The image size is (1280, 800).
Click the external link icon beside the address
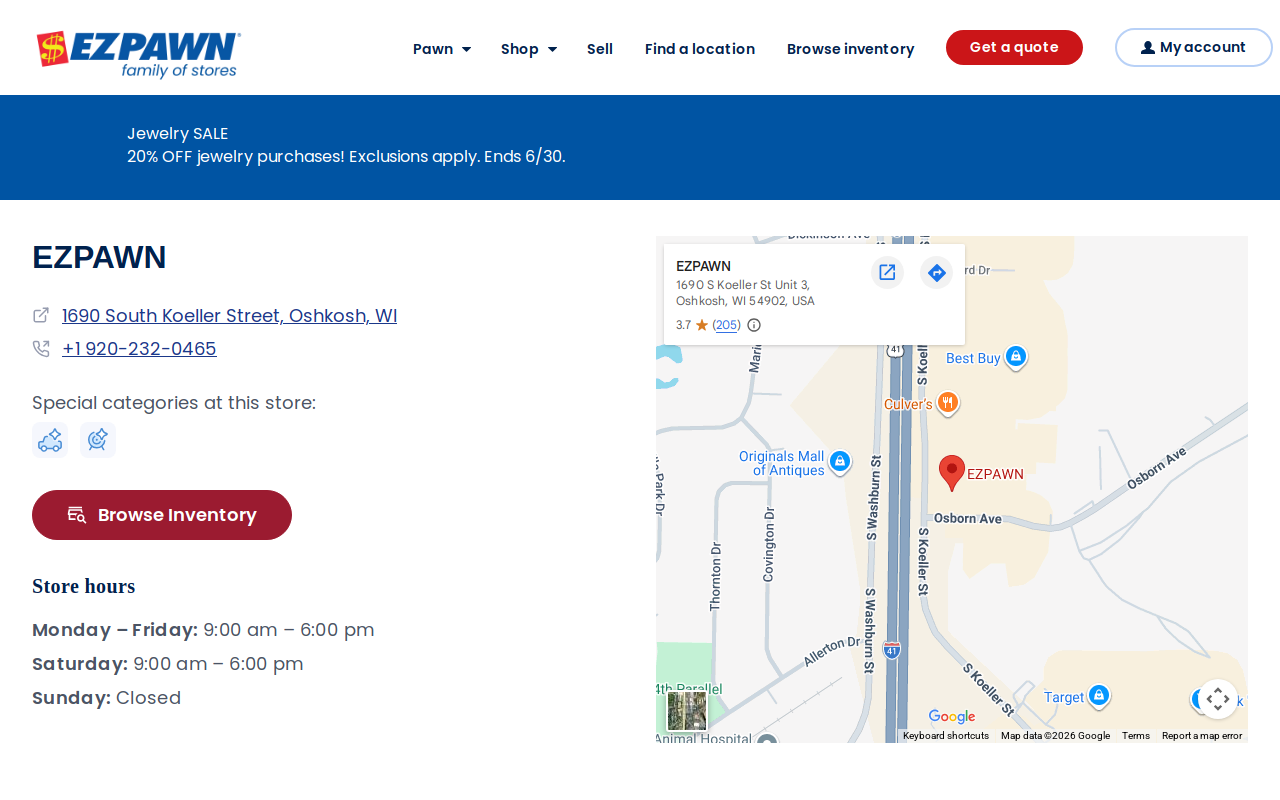(x=41, y=315)
